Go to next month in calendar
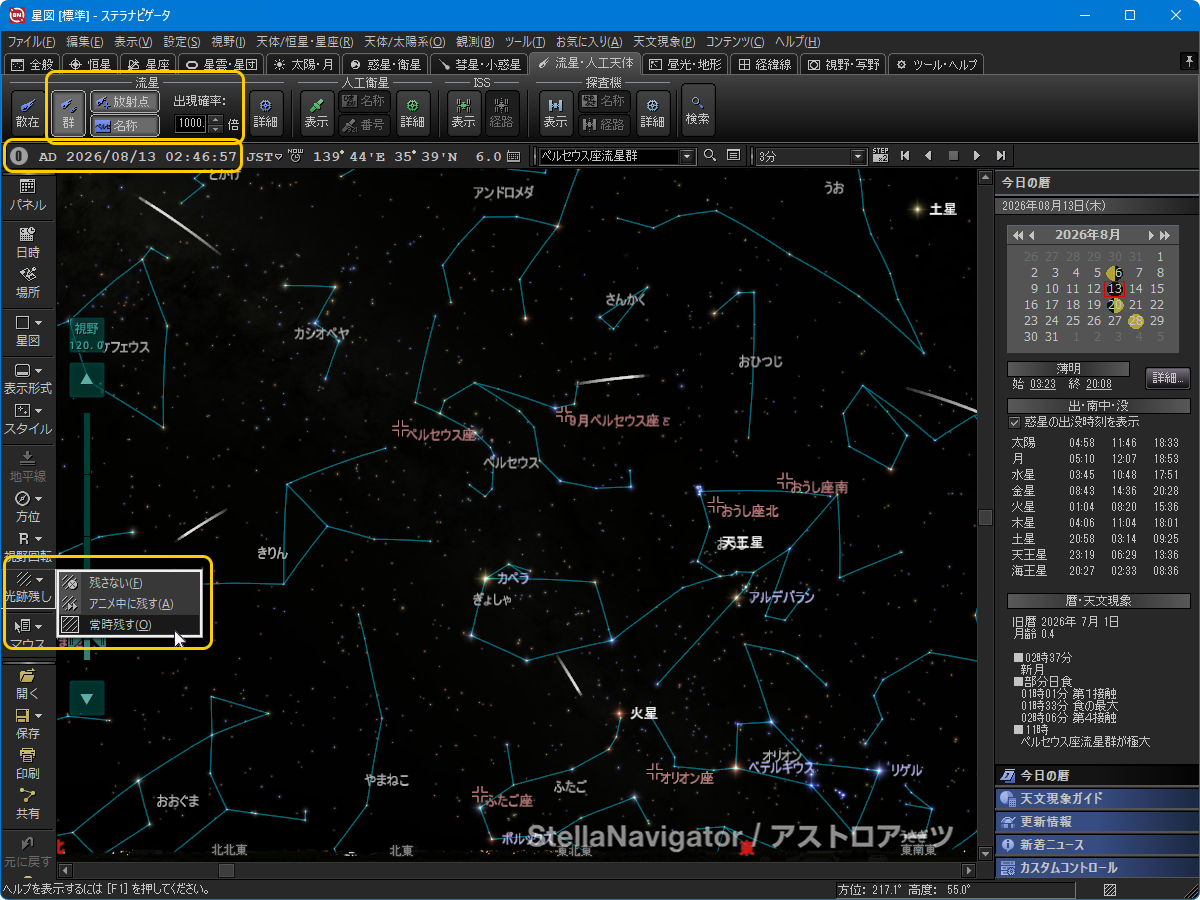 tap(1152, 235)
